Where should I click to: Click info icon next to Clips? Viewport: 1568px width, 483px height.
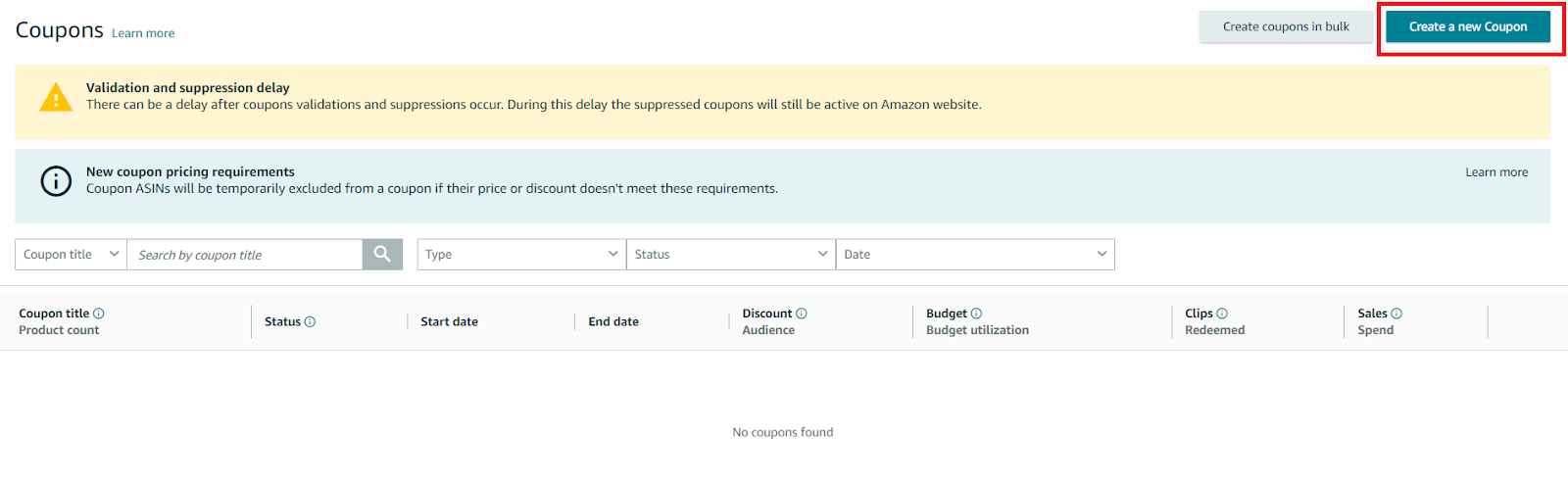pos(1222,314)
